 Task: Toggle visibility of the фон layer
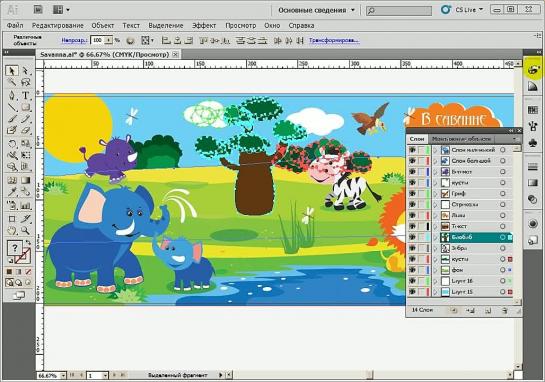[x=412, y=270]
